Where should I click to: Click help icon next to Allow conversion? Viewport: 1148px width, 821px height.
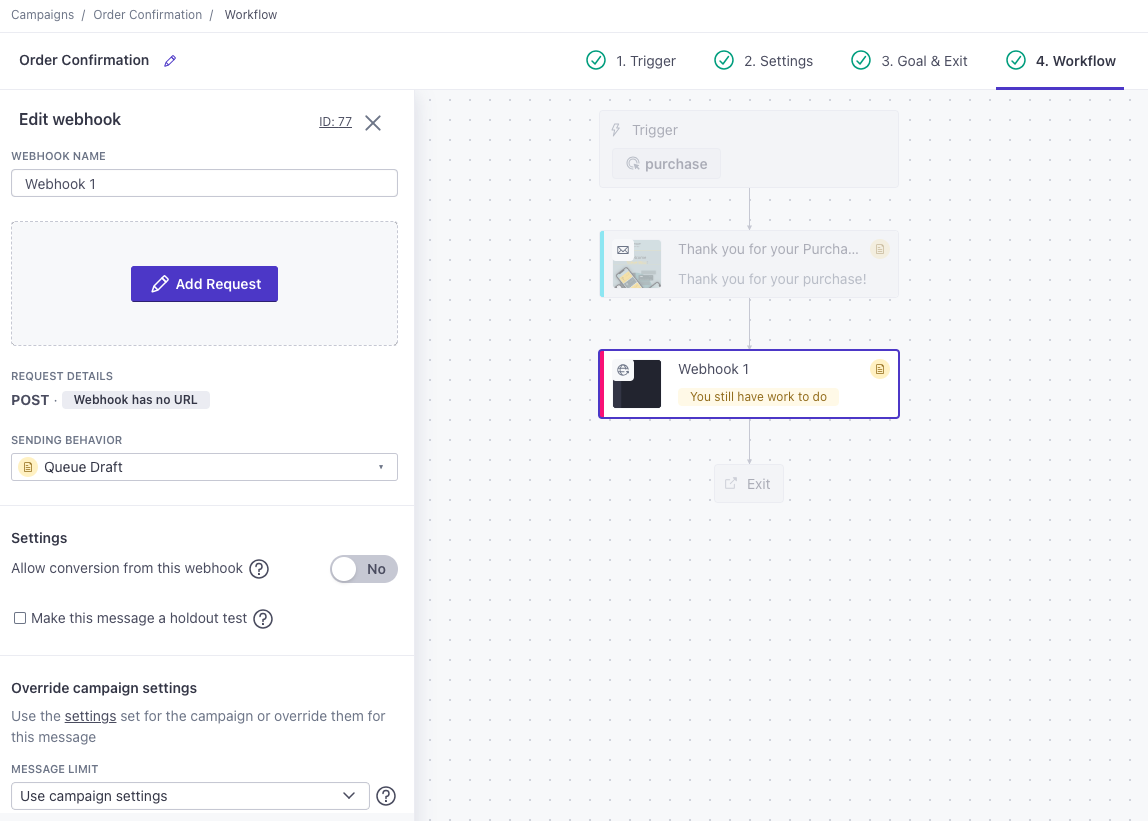(x=259, y=569)
